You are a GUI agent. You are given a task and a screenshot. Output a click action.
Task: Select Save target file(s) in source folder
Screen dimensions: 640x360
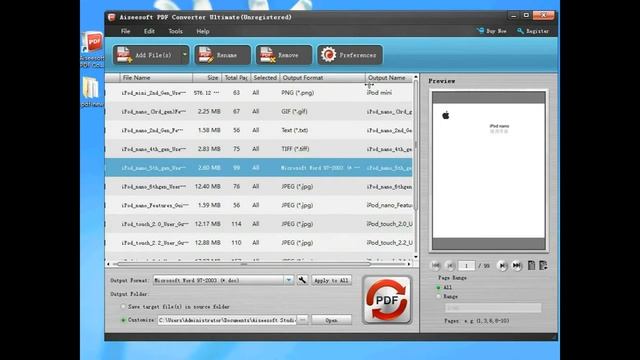[x=123, y=307]
